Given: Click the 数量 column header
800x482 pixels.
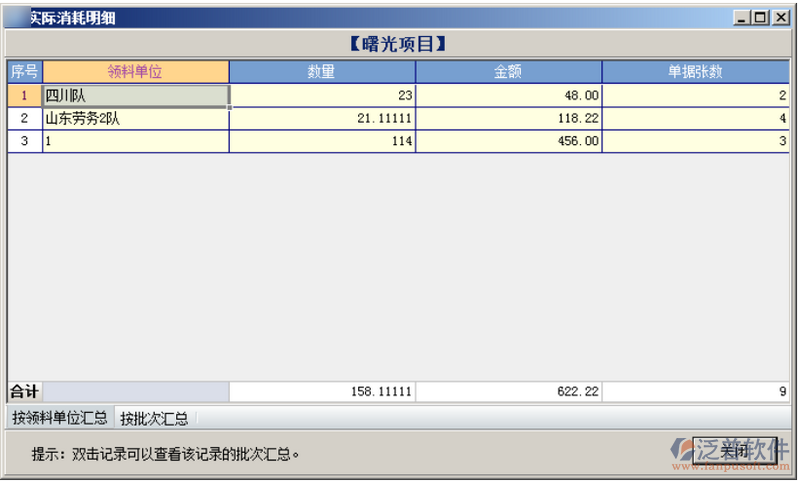Looking at the screenshot, I should pyautogui.click(x=322, y=71).
